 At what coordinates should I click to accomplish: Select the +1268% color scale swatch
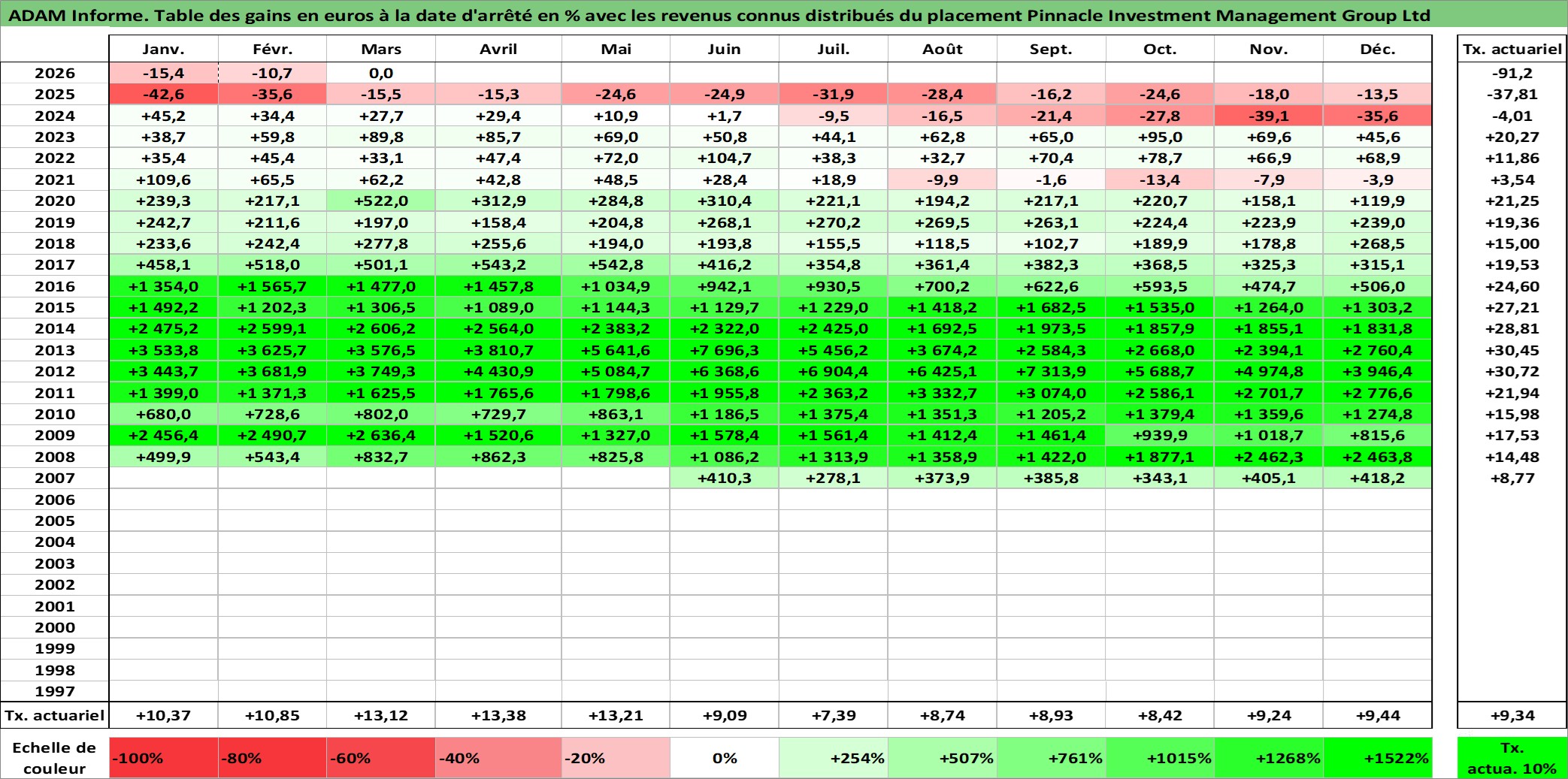[x=1269, y=758]
